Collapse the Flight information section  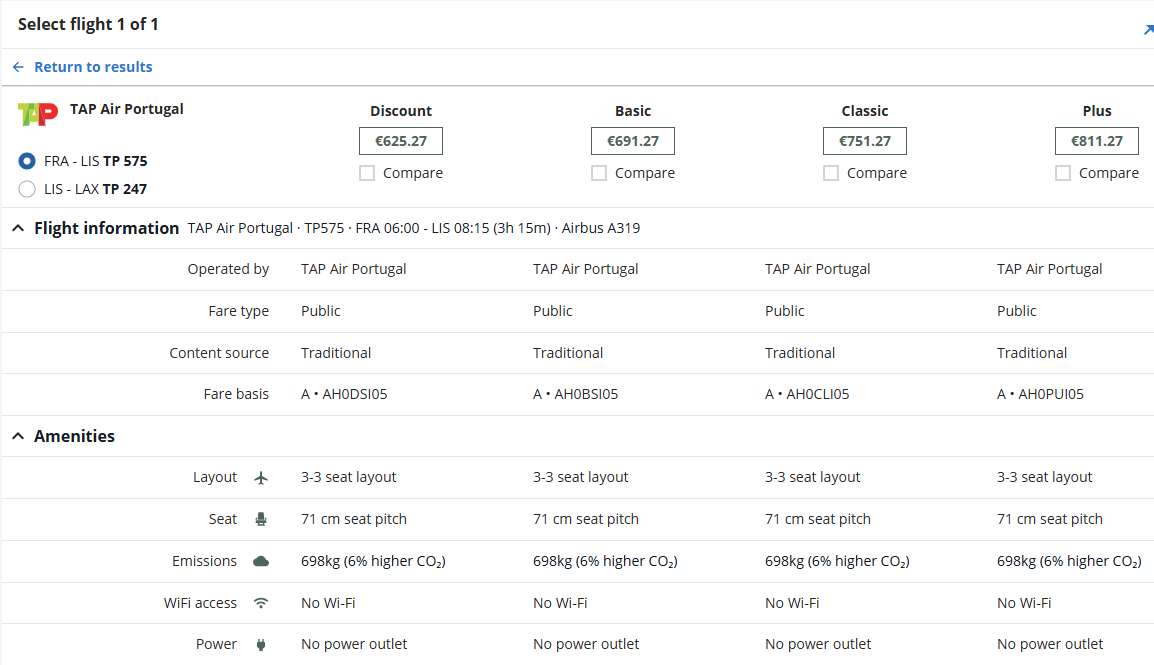click(18, 229)
